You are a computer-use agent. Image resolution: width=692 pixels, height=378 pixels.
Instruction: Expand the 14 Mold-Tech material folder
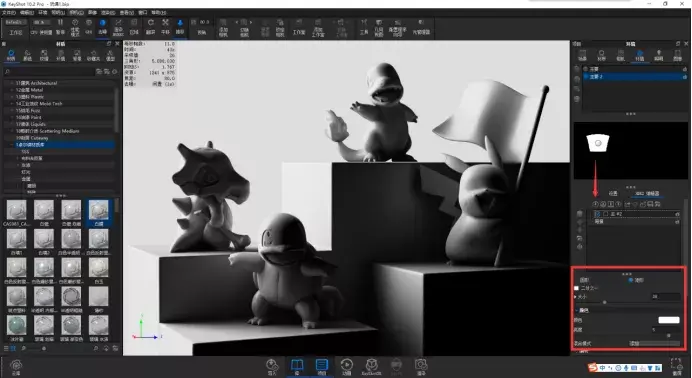click(12, 103)
